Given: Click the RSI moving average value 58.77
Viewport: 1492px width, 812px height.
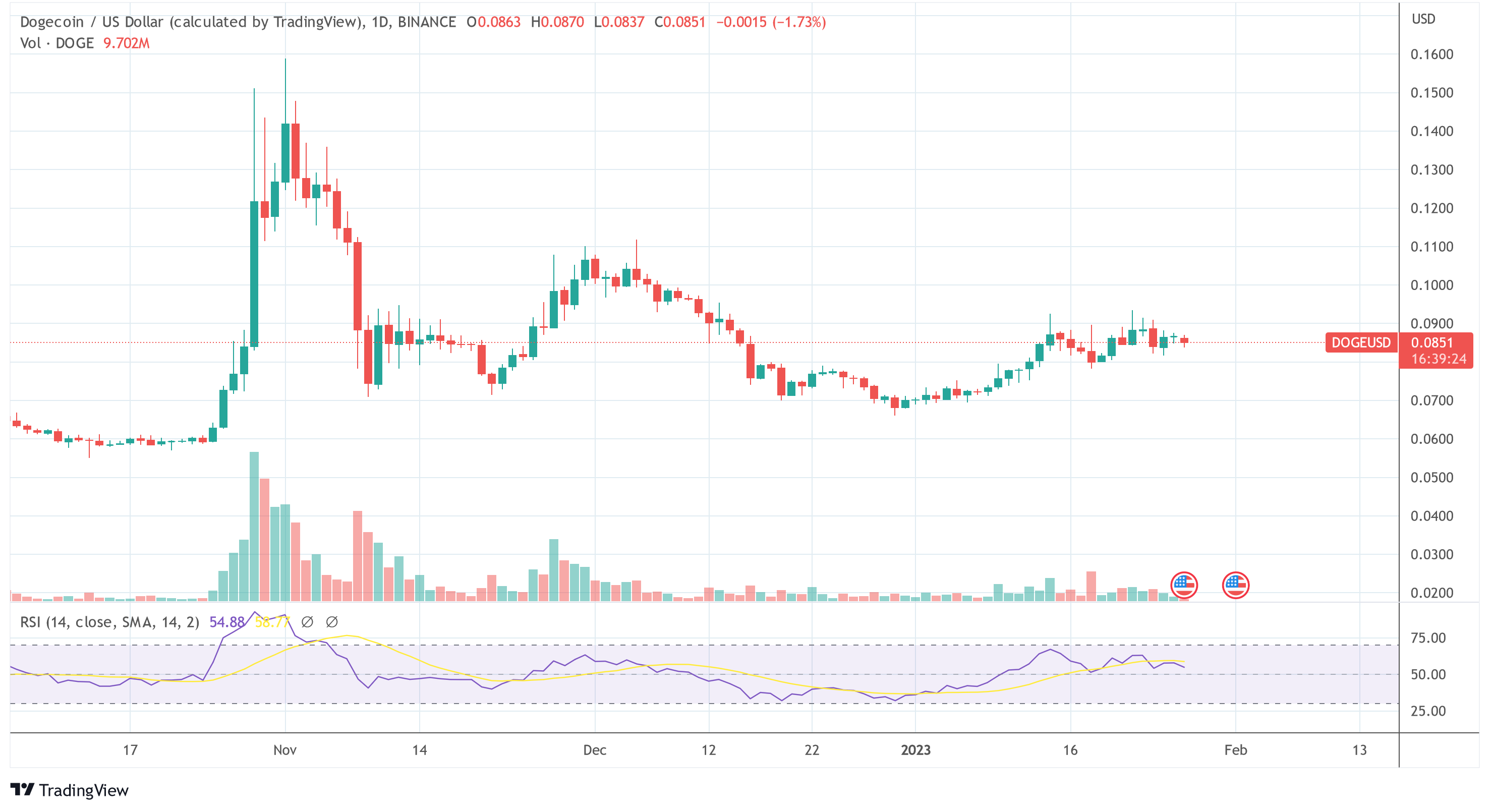Looking at the screenshot, I should tap(272, 622).
